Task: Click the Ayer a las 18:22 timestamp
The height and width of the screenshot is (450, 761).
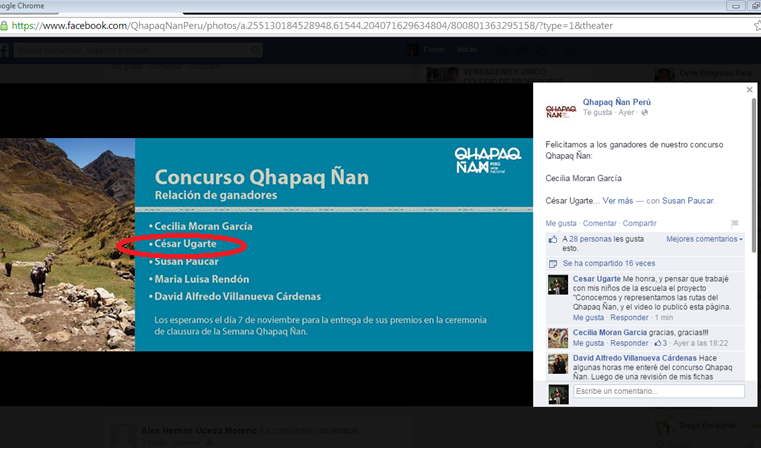Action: click(700, 343)
